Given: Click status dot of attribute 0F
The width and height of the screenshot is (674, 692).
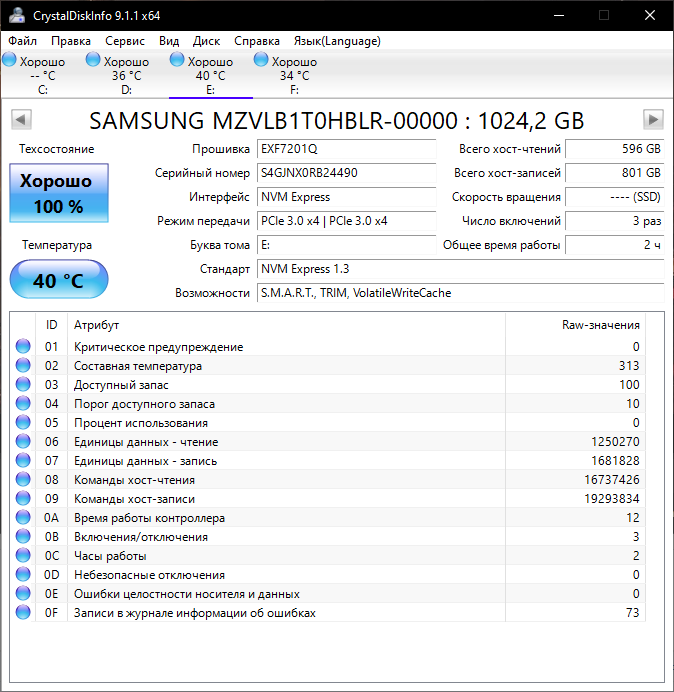Looking at the screenshot, I should [x=23, y=612].
